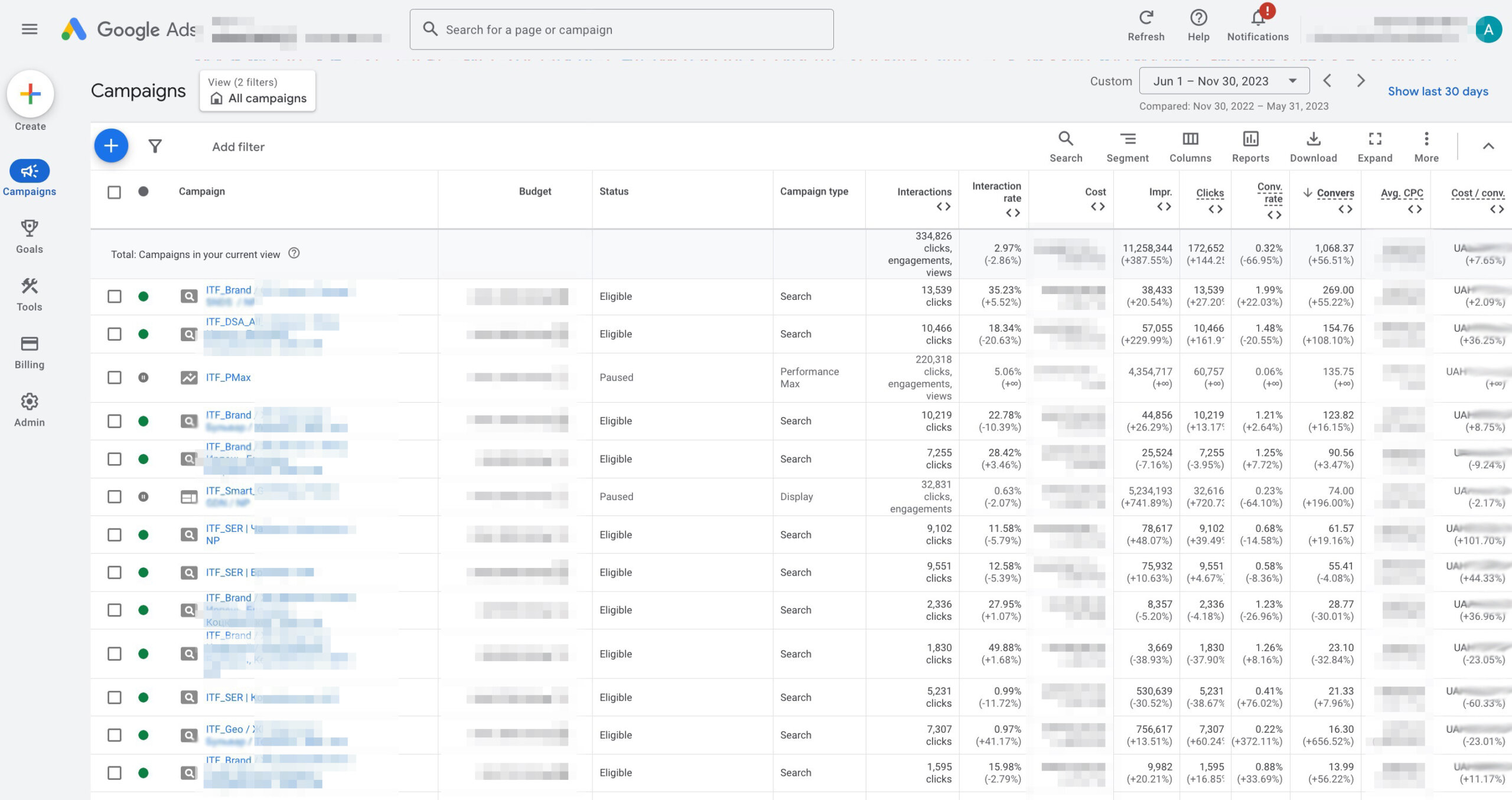Open the Columns modifier icon
1512x800 pixels.
1190,146
